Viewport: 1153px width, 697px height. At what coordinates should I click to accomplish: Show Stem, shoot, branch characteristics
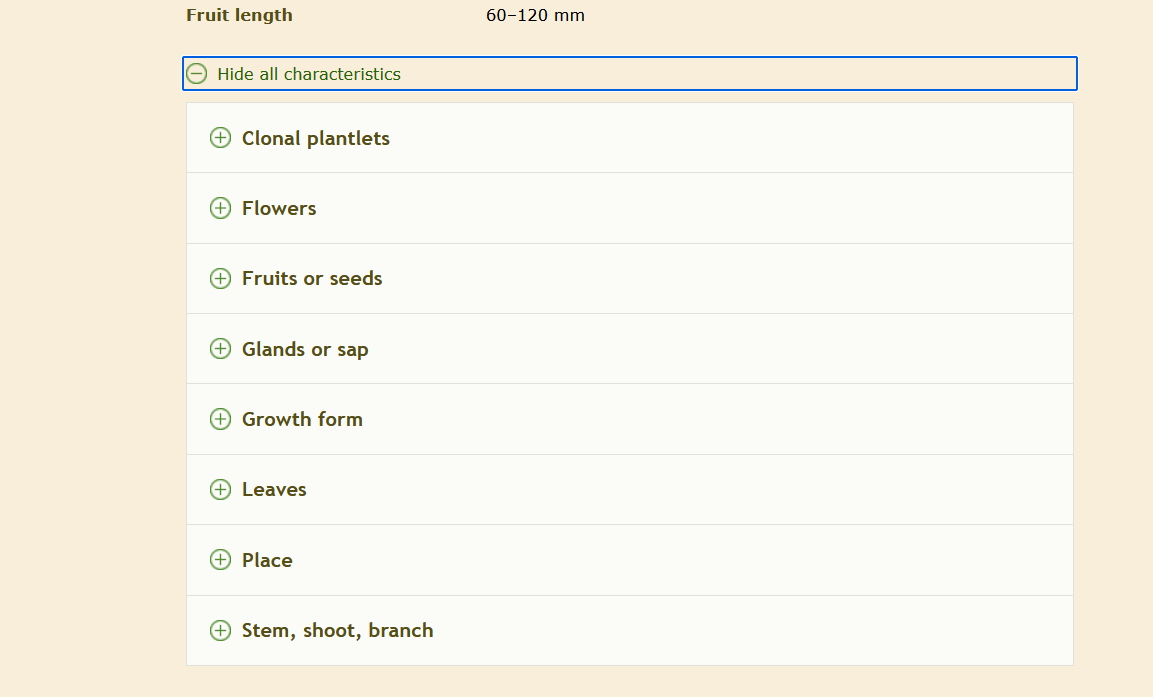tap(337, 630)
